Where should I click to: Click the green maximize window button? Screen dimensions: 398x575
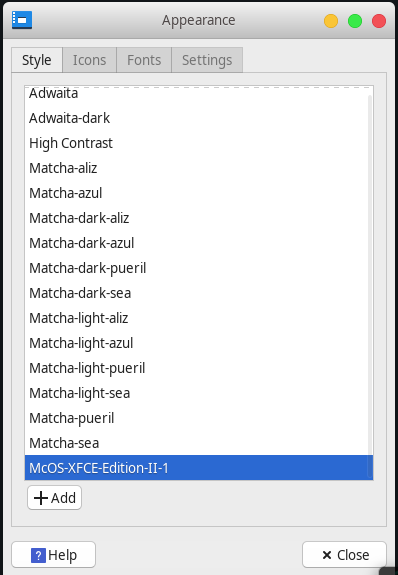coord(355,21)
